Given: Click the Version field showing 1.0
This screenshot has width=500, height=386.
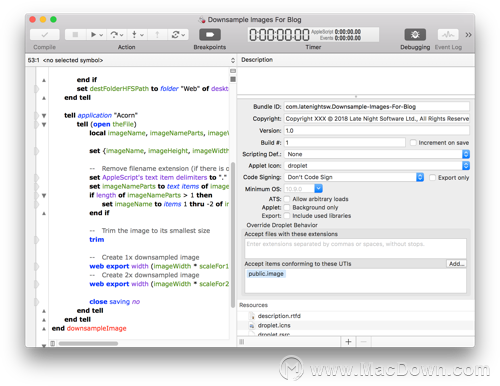Looking at the screenshot, I should (x=377, y=131).
